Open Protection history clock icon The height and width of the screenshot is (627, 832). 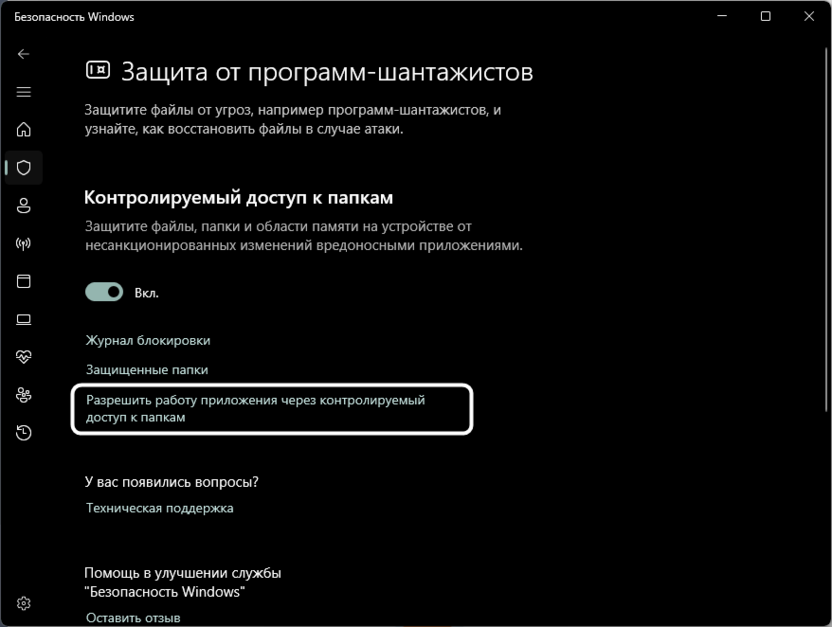pos(23,433)
